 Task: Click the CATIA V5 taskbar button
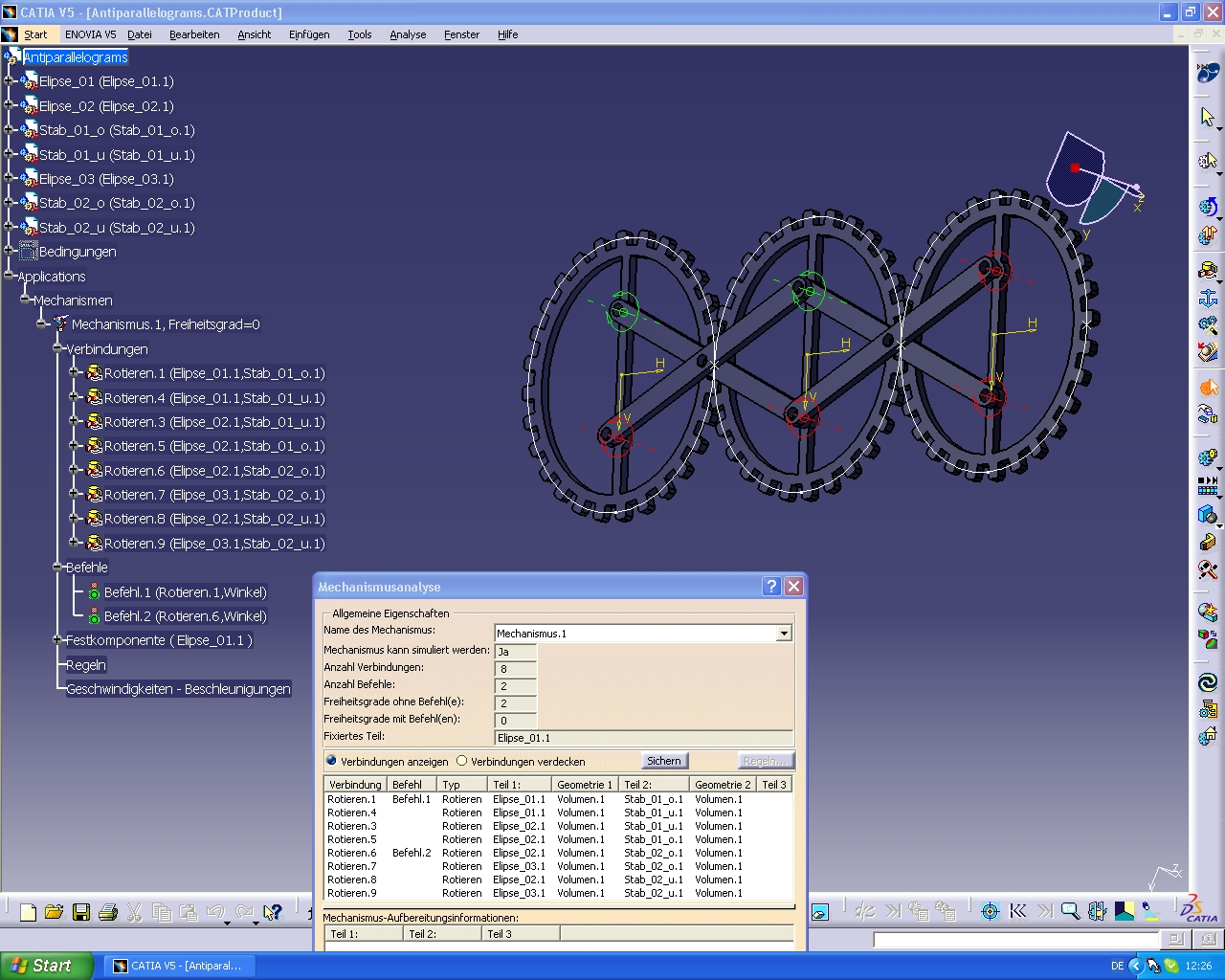coord(180,966)
